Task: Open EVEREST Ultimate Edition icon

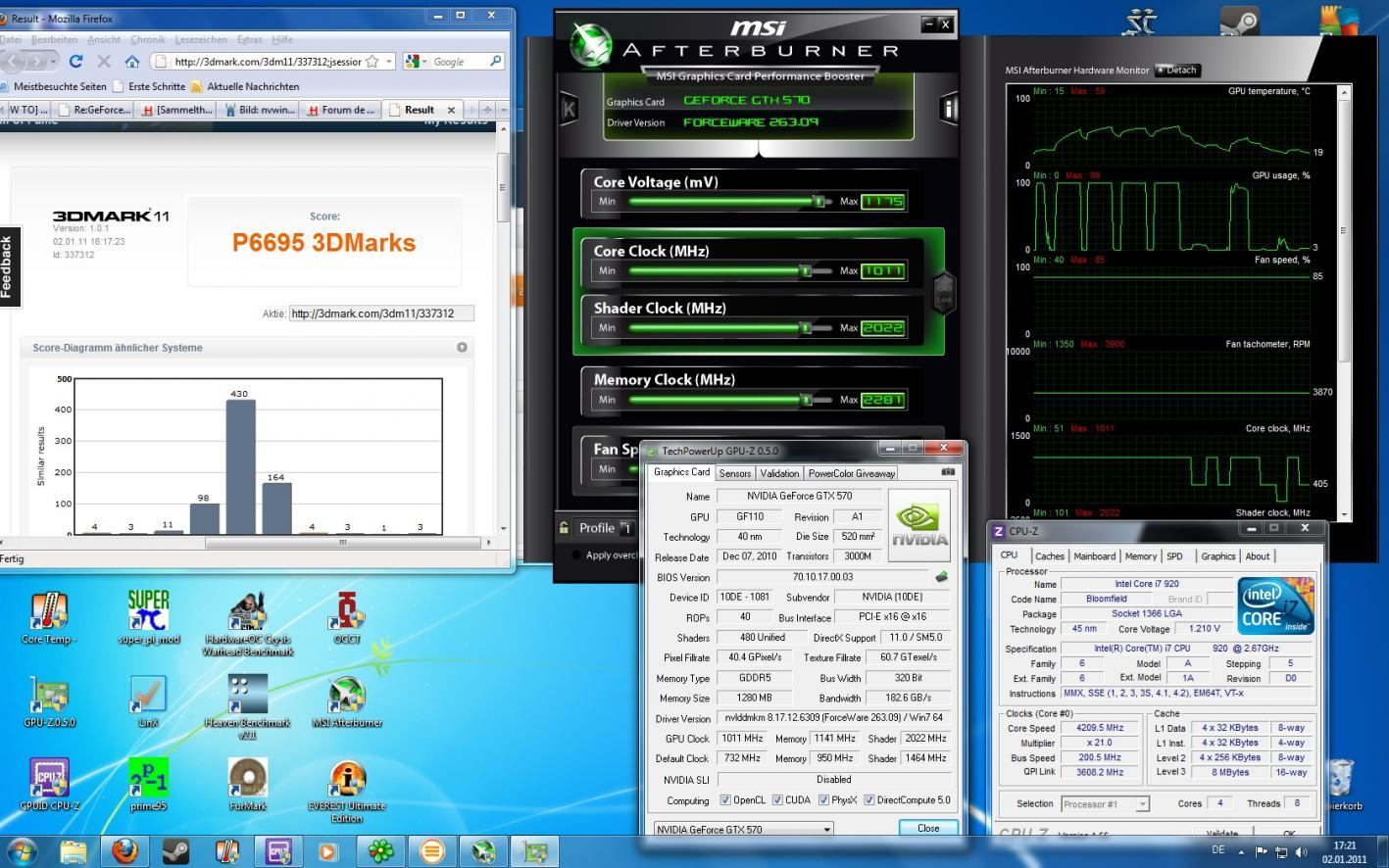Action: (x=347, y=792)
